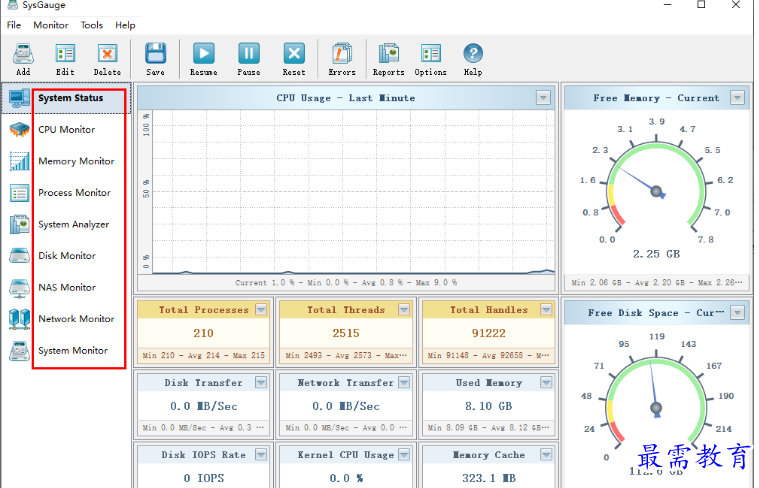Click the CPU Monitor chip icon

pos(19,130)
